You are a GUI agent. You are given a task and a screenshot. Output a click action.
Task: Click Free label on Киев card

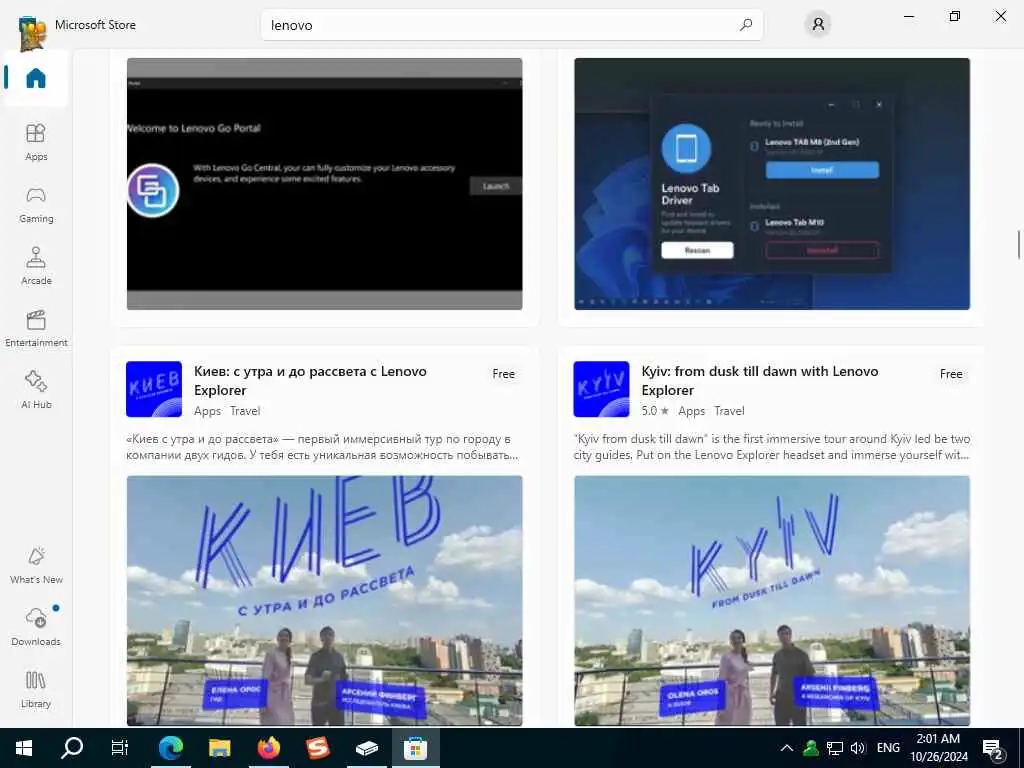pyautogui.click(x=504, y=374)
